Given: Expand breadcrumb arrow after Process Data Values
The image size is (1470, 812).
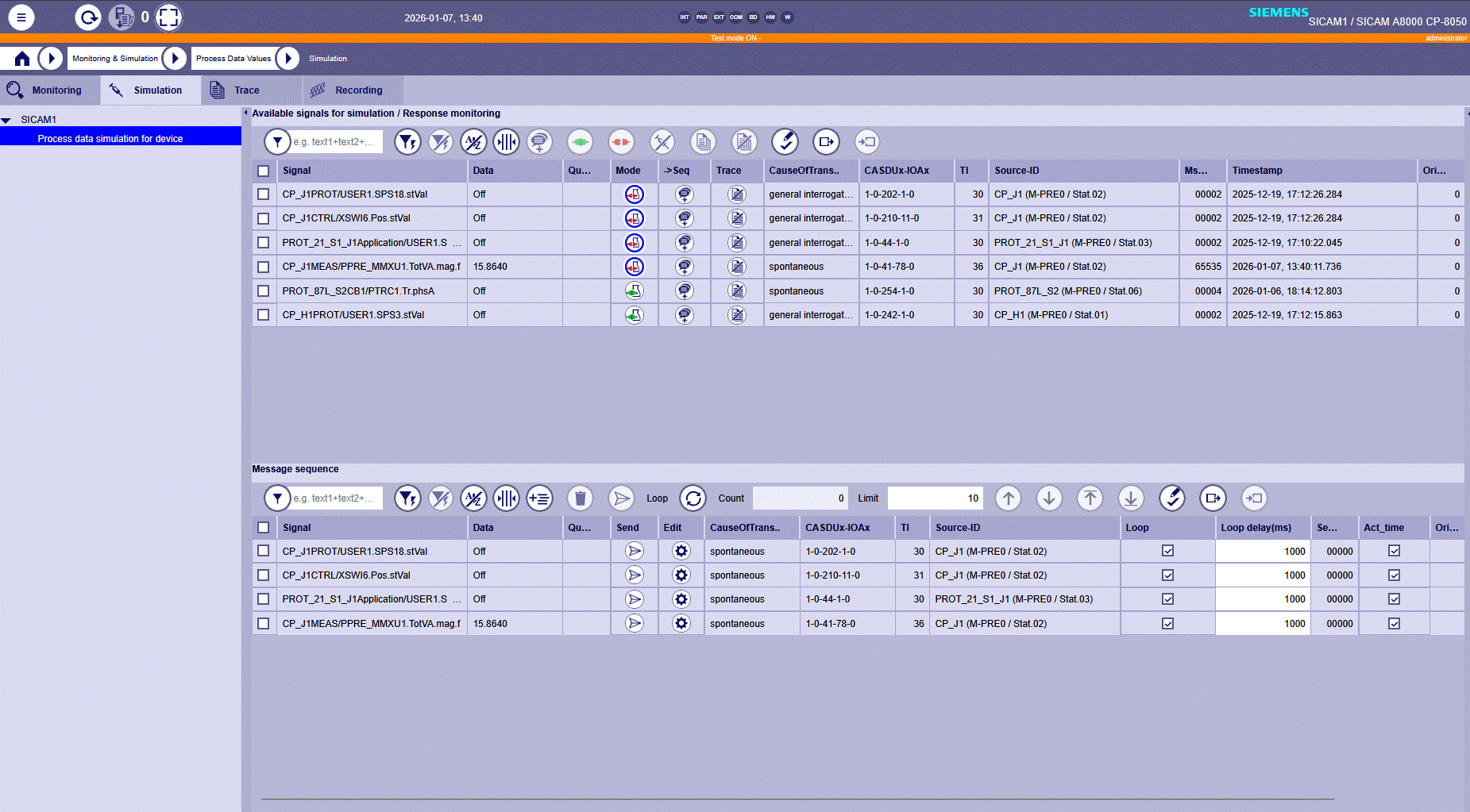Looking at the screenshot, I should pyautogui.click(x=288, y=59).
